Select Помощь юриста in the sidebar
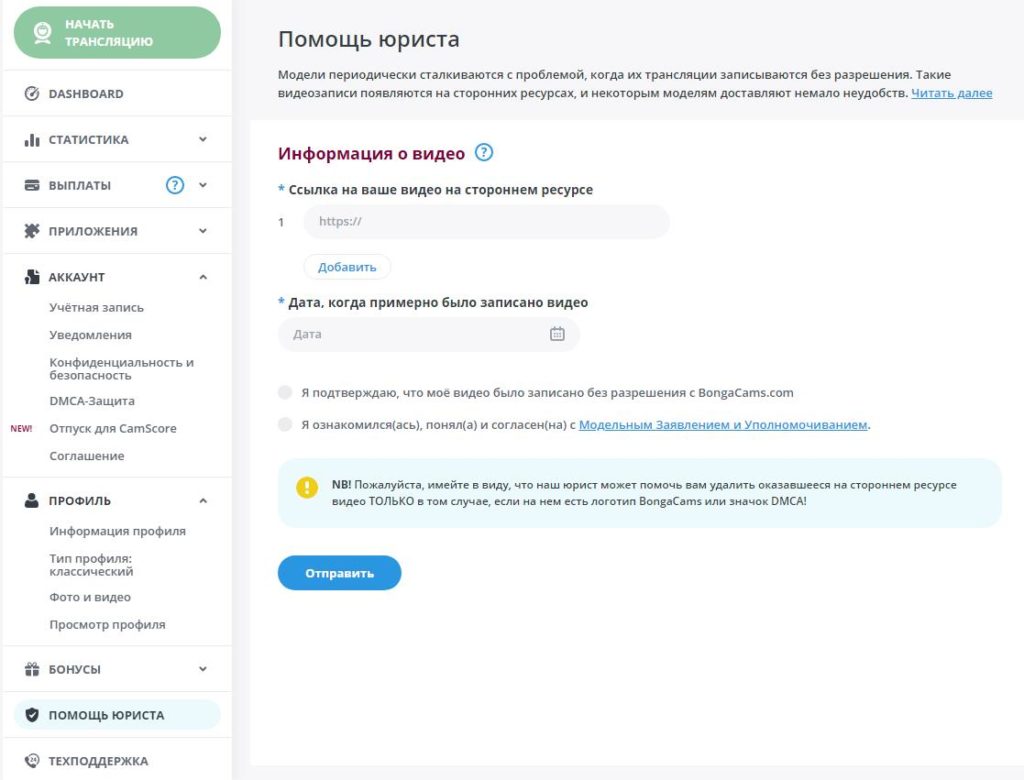The image size is (1024, 780). (x=118, y=715)
